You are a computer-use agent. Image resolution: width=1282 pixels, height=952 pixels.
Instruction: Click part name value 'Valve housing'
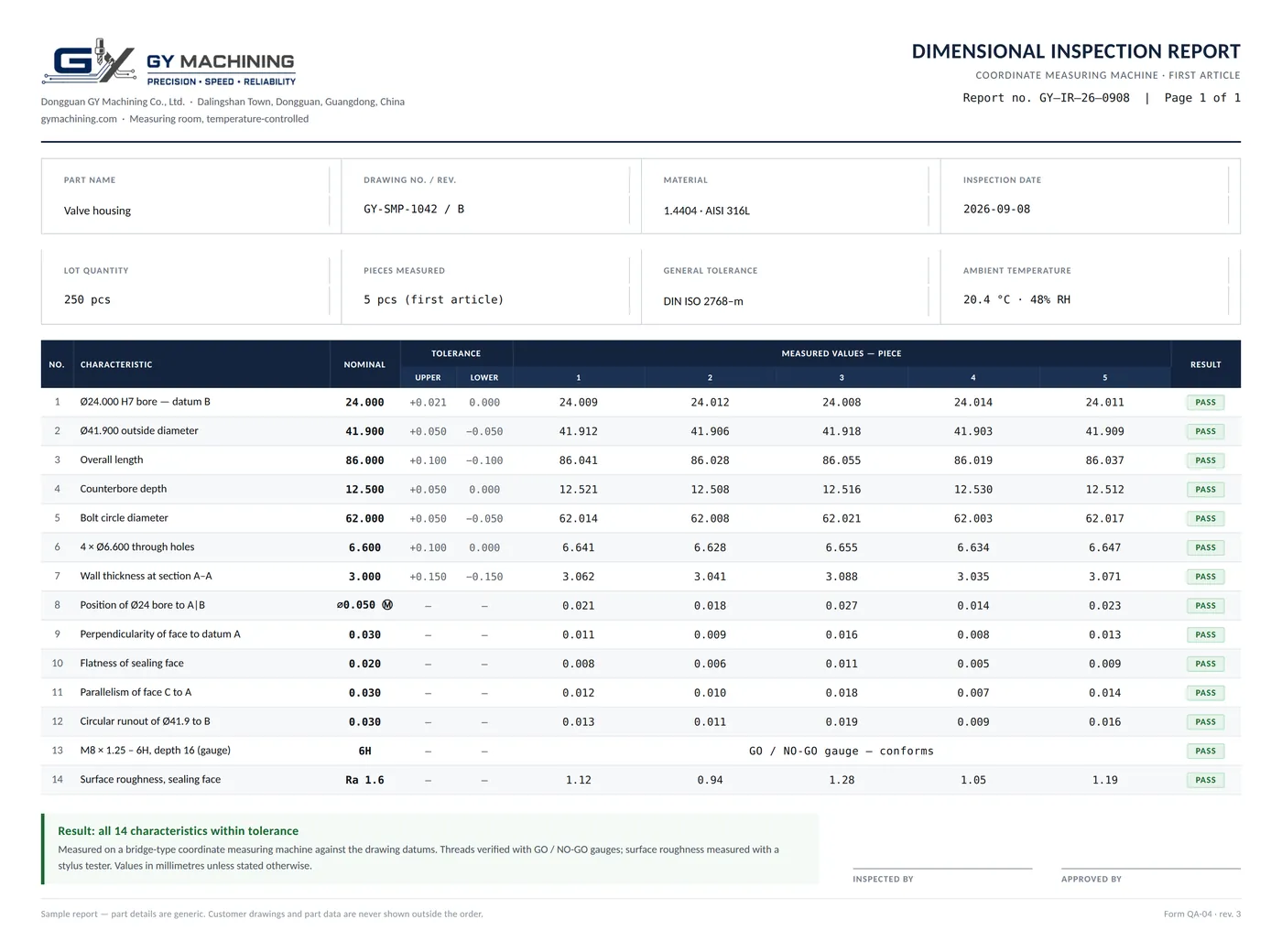[x=97, y=211]
